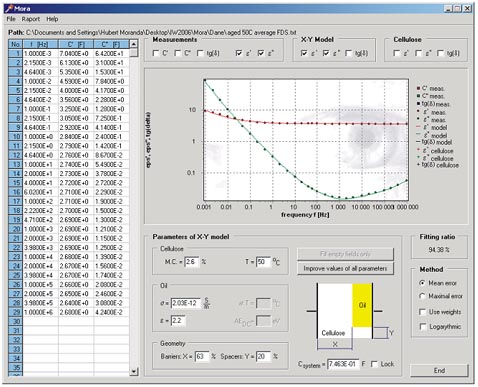Enable the C' checkbox under Measurements
The width and height of the screenshot is (478, 387).
(156, 53)
